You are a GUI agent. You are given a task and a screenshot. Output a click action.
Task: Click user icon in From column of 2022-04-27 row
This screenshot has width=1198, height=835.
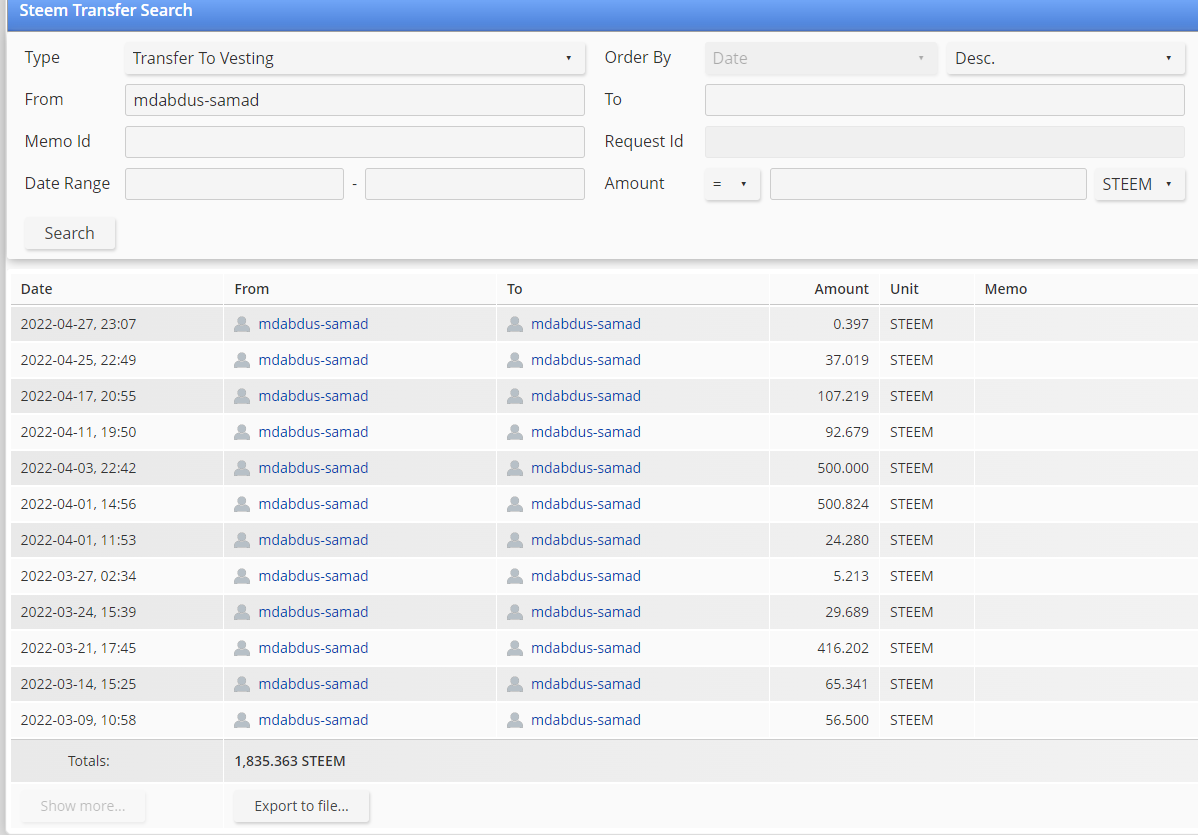click(x=241, y=324)
